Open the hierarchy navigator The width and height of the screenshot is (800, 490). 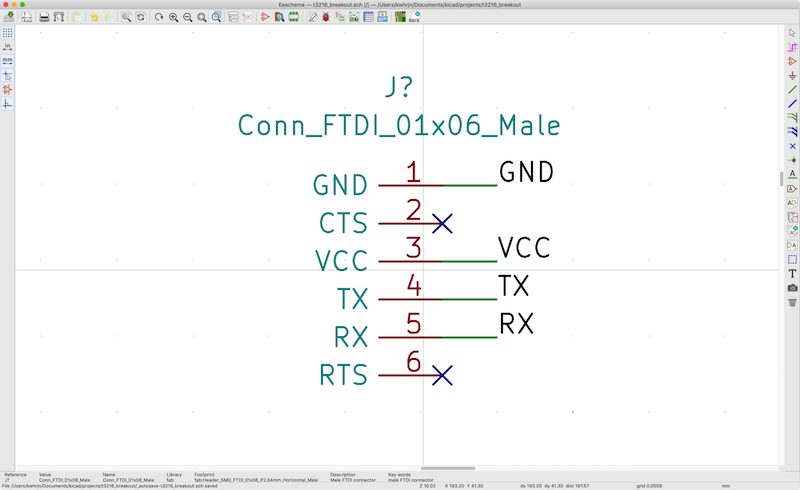pos(233,17)
